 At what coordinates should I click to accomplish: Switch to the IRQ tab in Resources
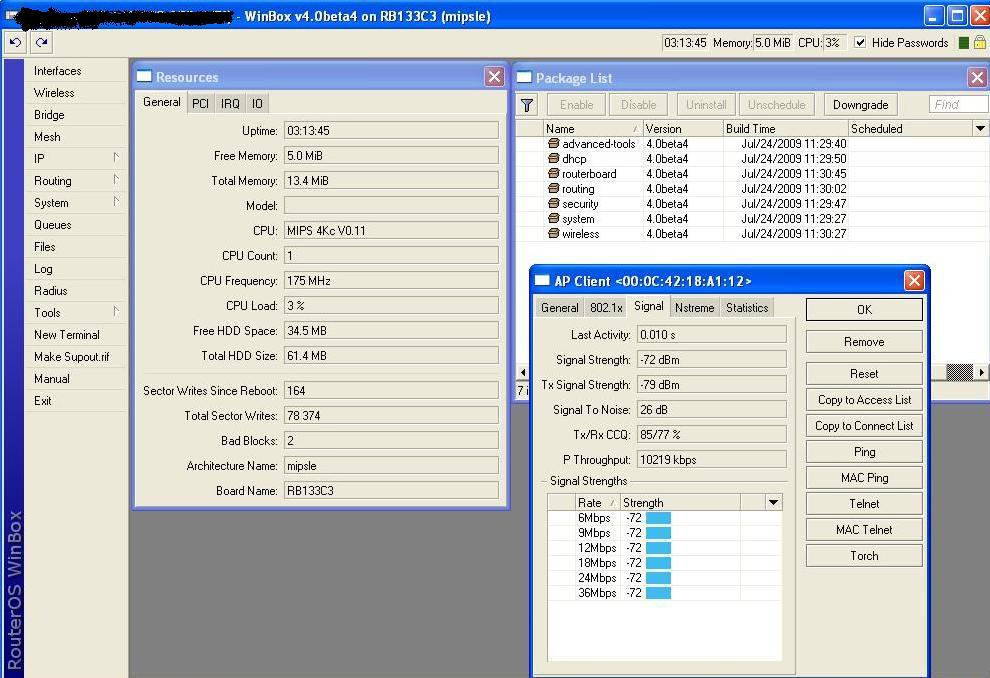click(230, 104)
